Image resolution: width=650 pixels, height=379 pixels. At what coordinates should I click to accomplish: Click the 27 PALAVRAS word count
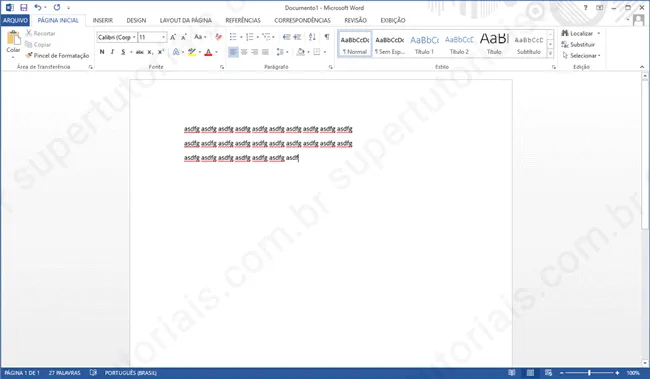pos(64,373)
